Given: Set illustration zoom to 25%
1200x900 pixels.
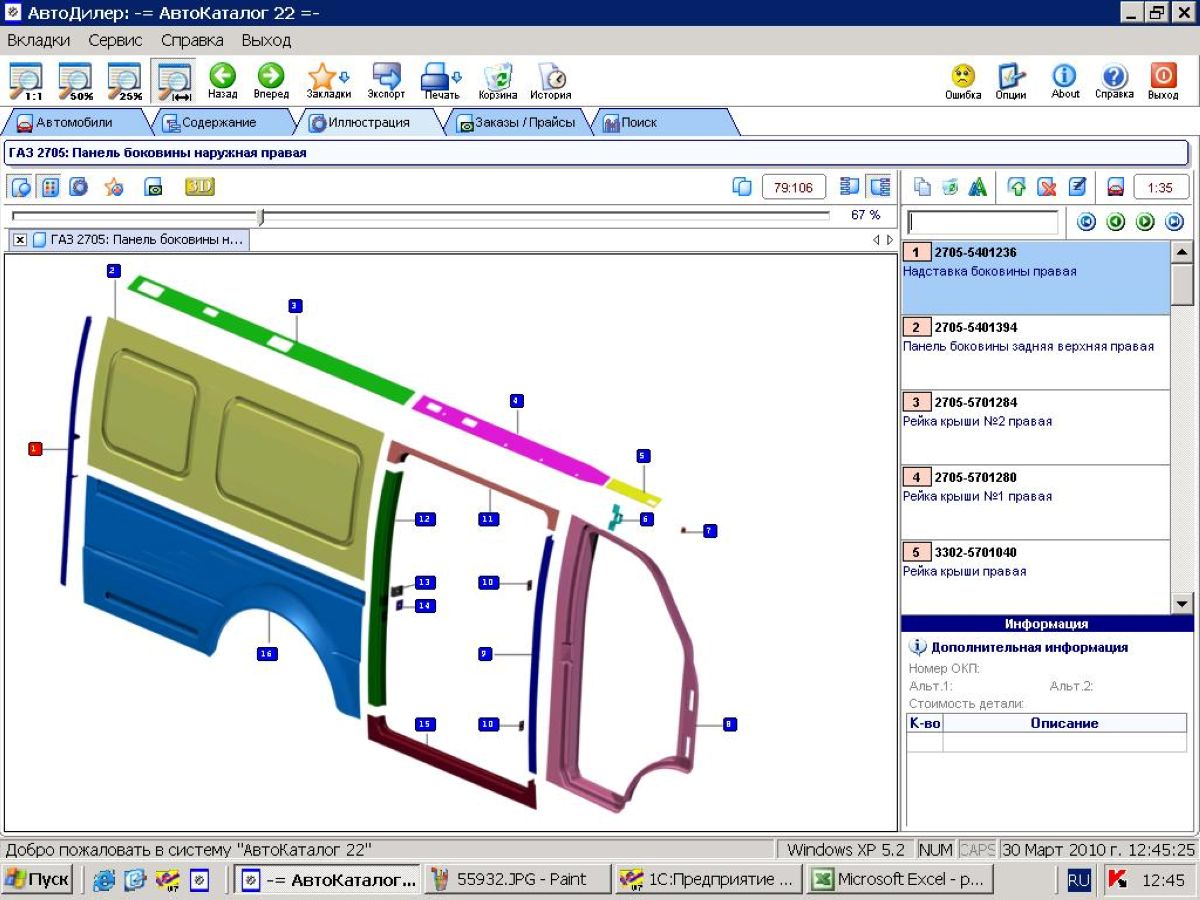Looking at the screenshot, I should [124, 81].
